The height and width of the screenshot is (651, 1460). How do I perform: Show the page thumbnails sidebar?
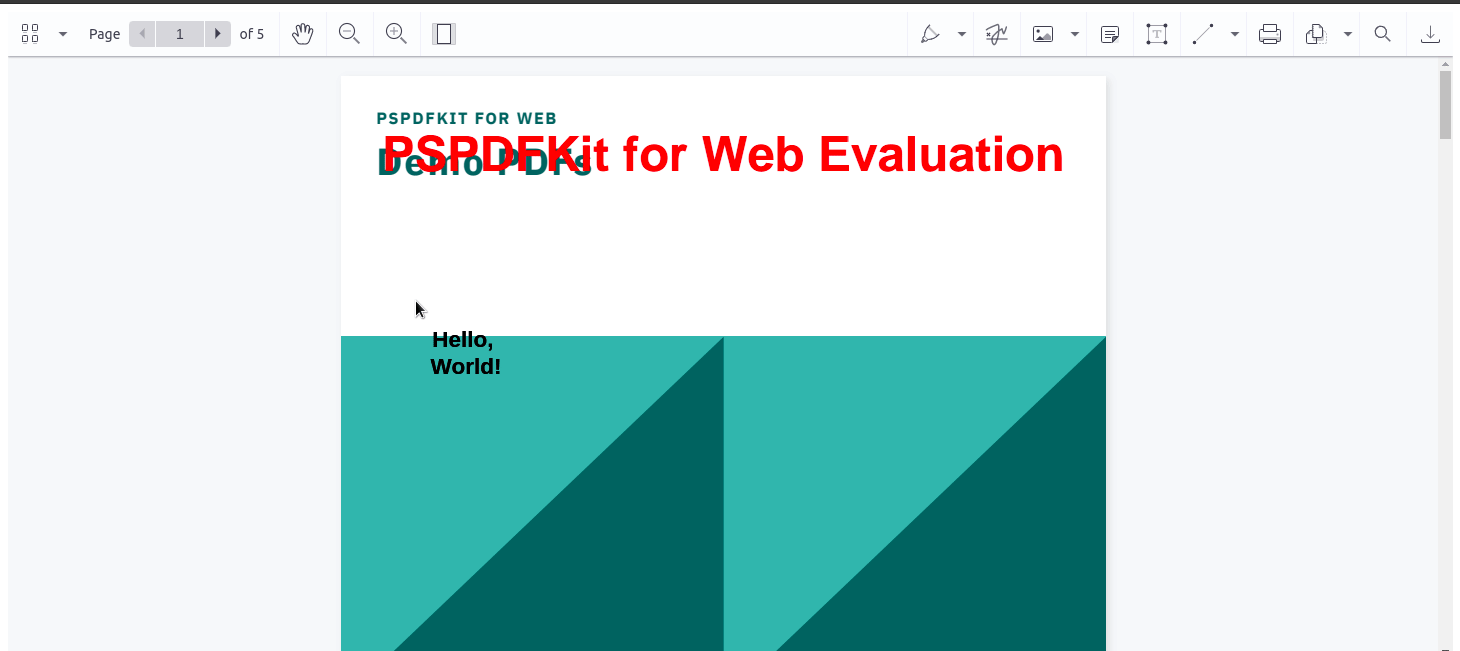coord(30,33)
